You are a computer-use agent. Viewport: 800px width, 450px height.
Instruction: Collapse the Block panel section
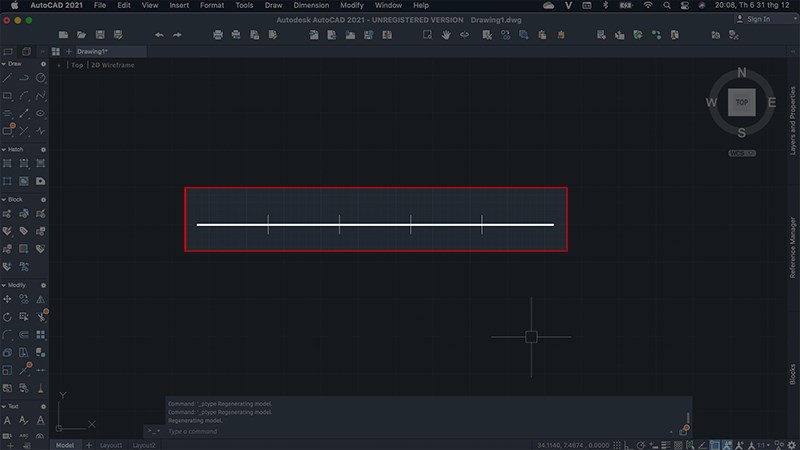point(4,199)
